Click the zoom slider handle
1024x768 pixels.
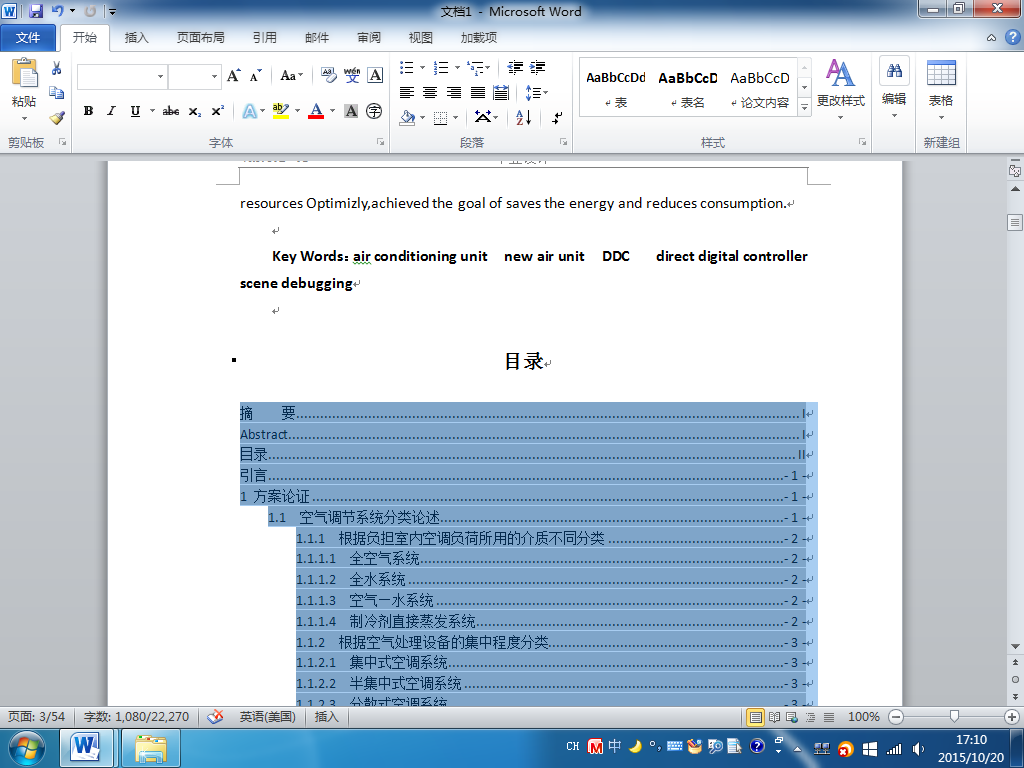click(954, 717)
